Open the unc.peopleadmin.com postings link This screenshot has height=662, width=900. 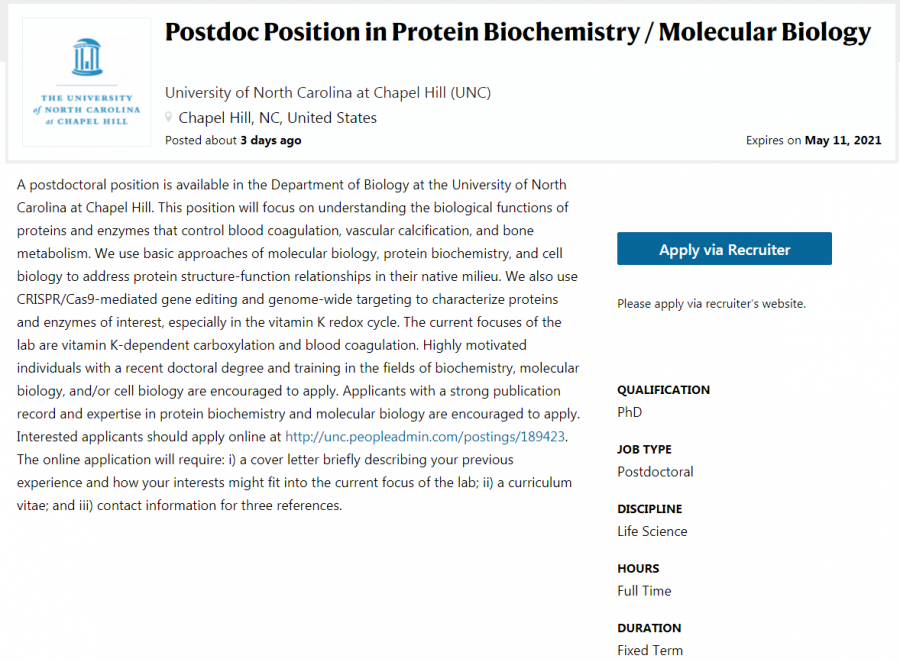(426, 437)
